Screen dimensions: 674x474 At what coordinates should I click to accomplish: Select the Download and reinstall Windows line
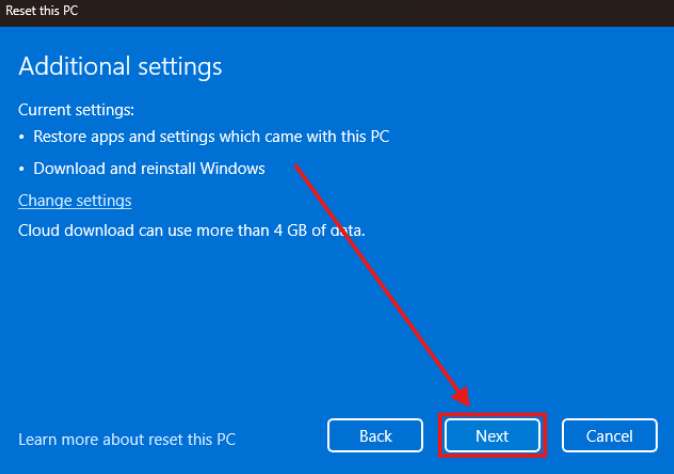149,168
